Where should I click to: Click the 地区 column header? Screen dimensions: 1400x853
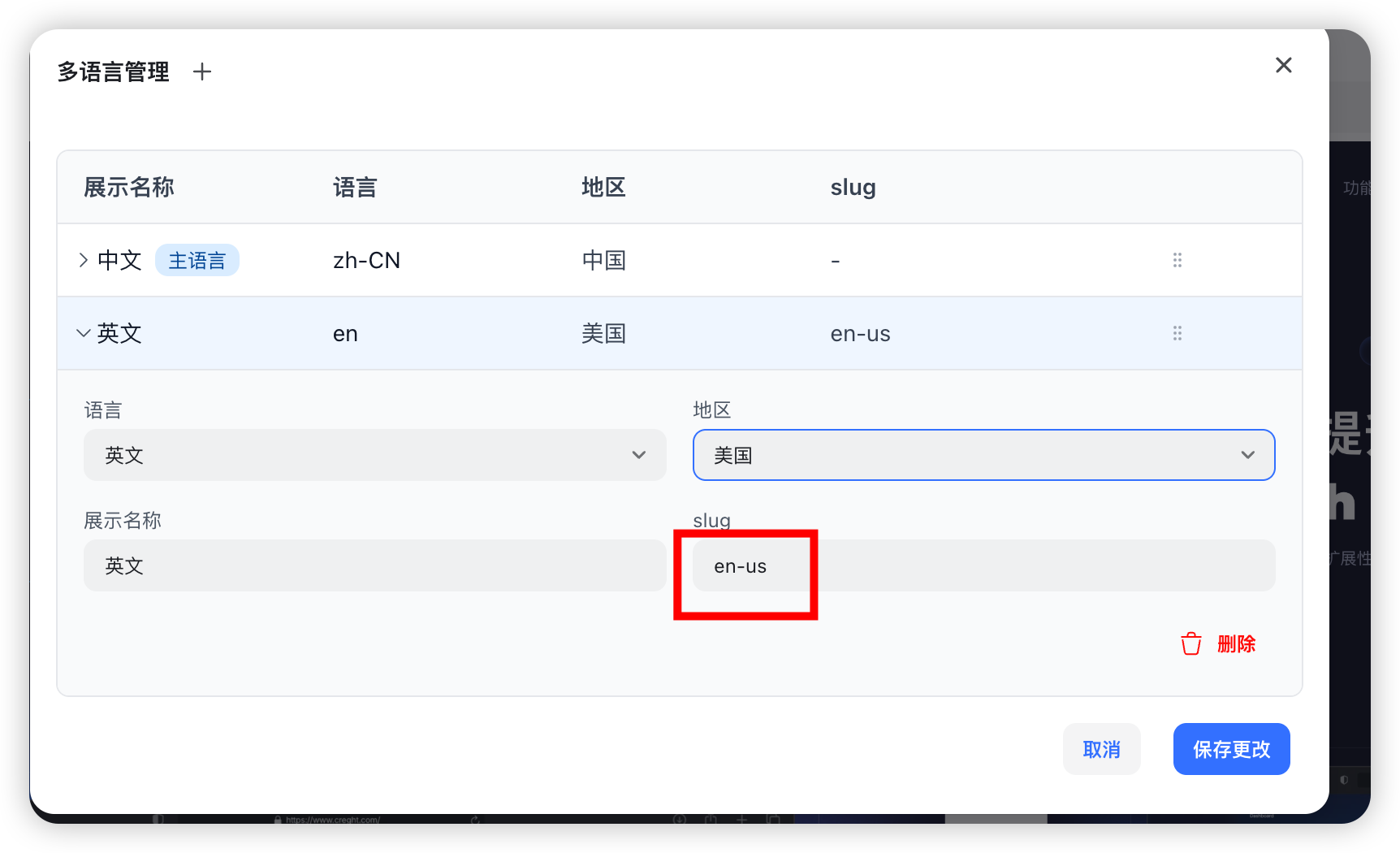[603, 188]
